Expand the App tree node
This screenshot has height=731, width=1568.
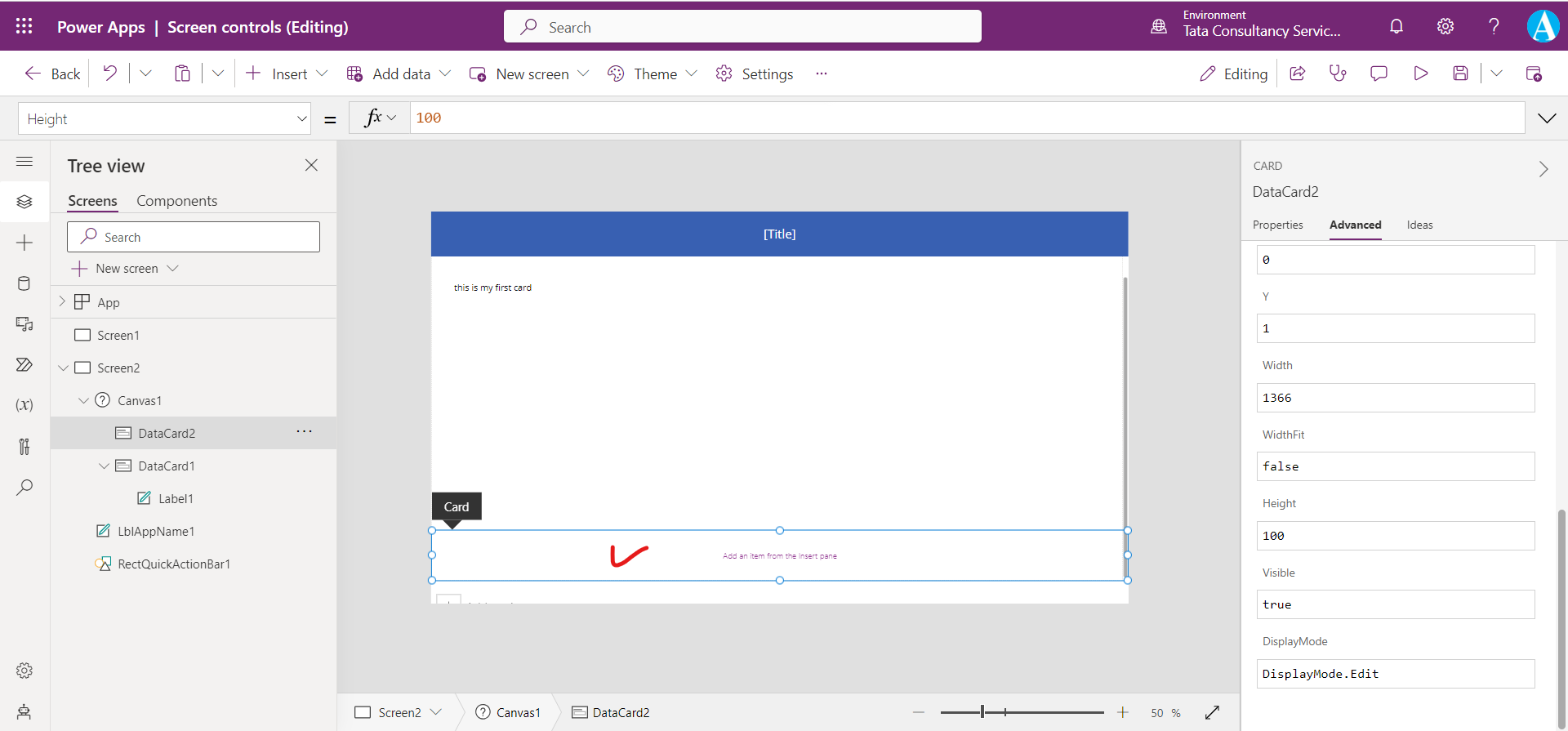[62, 302]
